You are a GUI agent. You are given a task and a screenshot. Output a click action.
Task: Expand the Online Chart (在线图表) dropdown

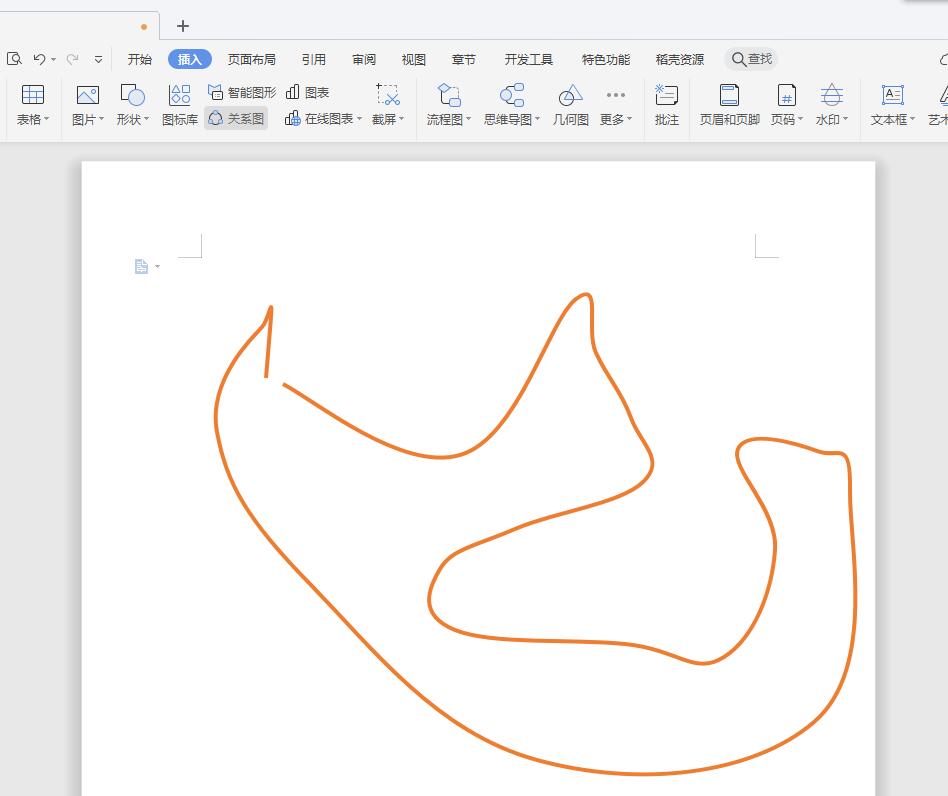pyautogui.click(x=359, y=119)
